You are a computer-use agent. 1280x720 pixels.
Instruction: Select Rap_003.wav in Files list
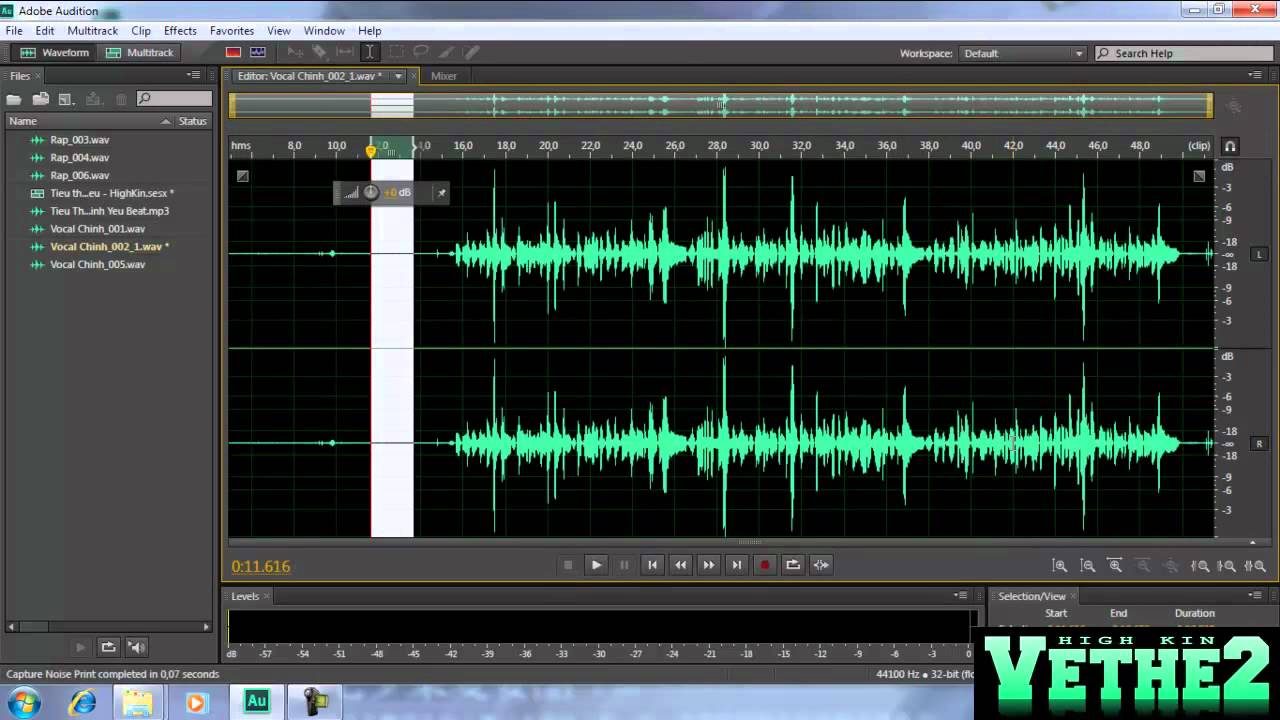[80, 140]
